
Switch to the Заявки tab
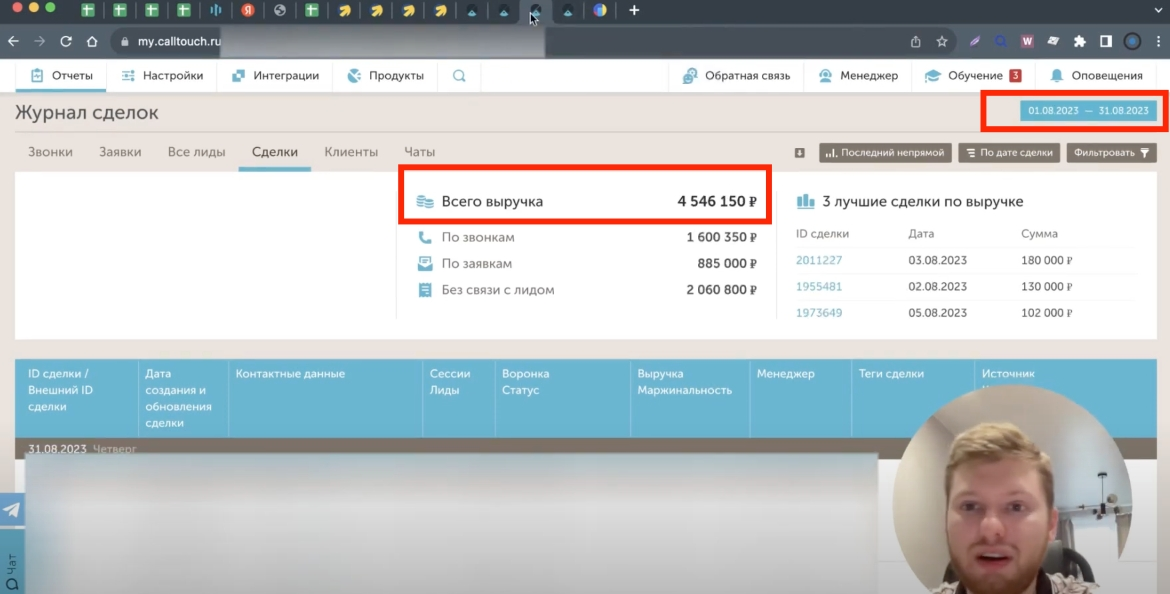tap(120, 151)
